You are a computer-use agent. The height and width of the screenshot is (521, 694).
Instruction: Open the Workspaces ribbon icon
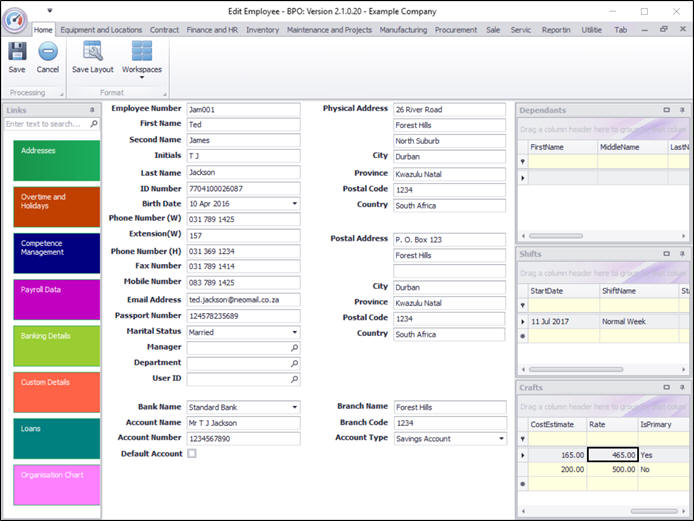pos(141,54)
